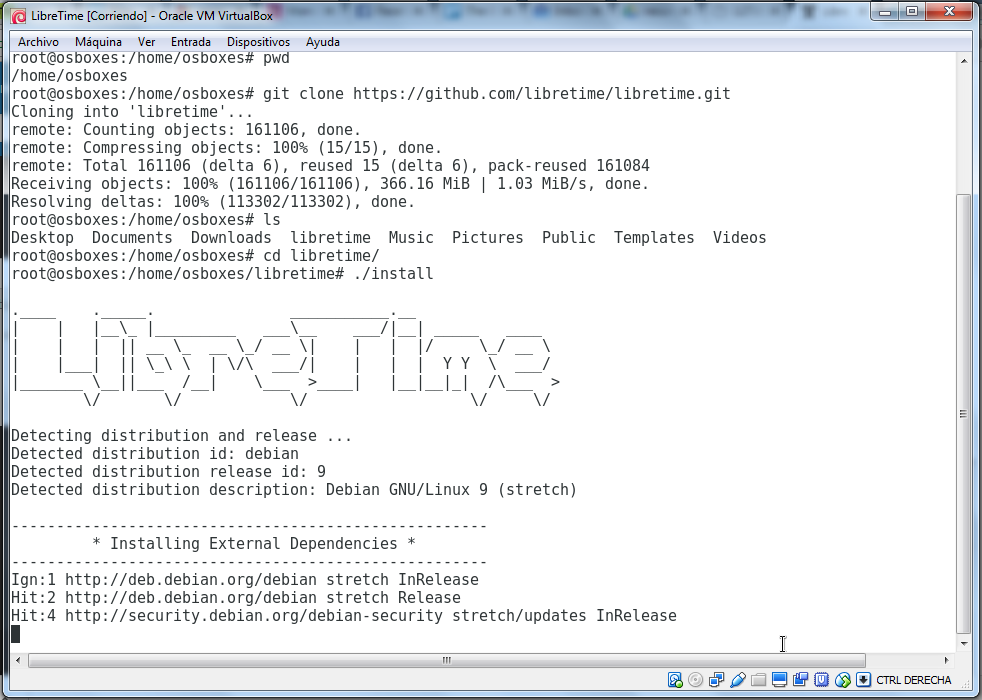Screen dimensions: 982x700
Task: Click the 'Documents' folder in ls output
Action: [x=132, y=237]
